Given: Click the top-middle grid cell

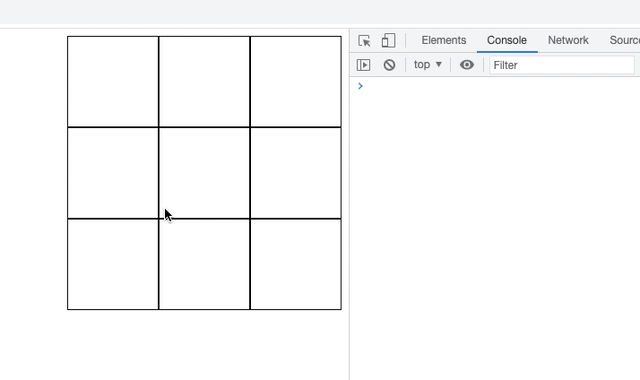Looking at the screenshot, I should (204, 82).
